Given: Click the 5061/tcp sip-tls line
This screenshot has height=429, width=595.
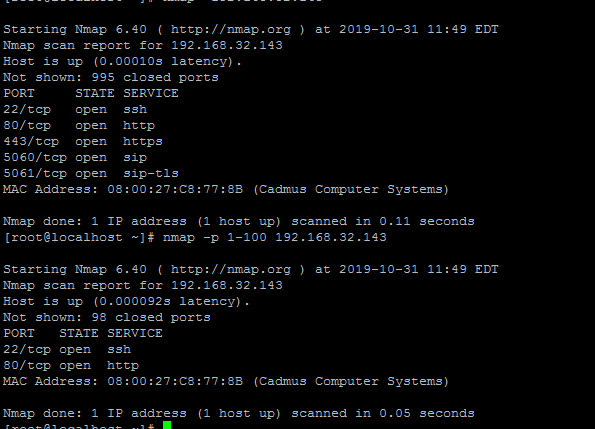Looking at the screenshot, I should point(91,173).
